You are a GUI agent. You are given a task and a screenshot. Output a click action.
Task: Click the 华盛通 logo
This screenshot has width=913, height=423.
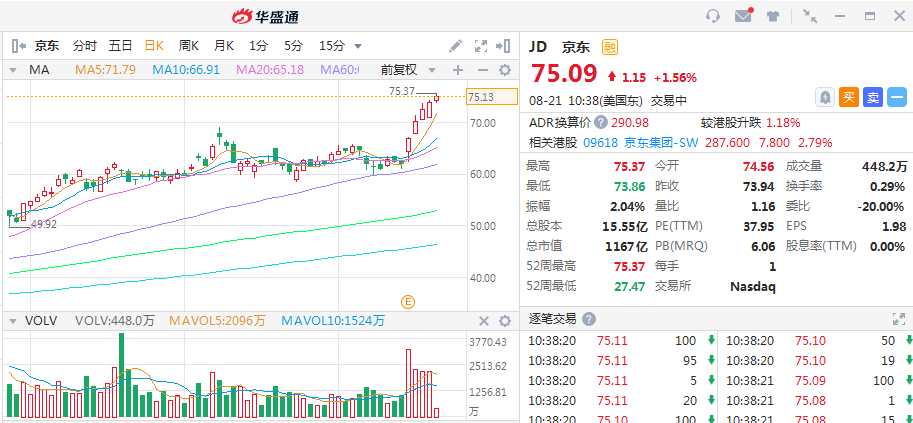point(266,16)
